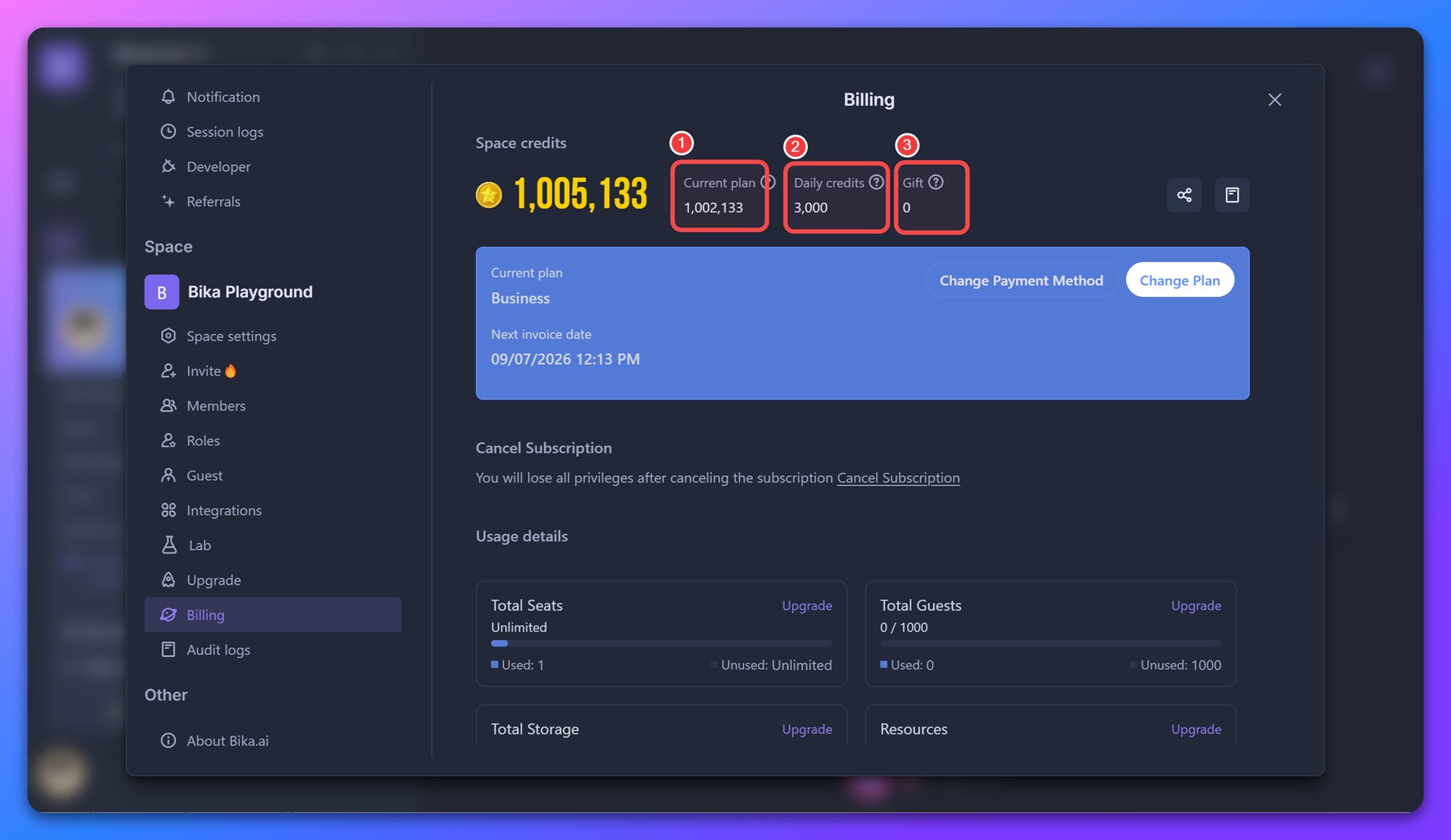1451x840 pixels.
Task: Click the Upgrade rocket icon
Action: pyautogui.click(x=169, y=579)
